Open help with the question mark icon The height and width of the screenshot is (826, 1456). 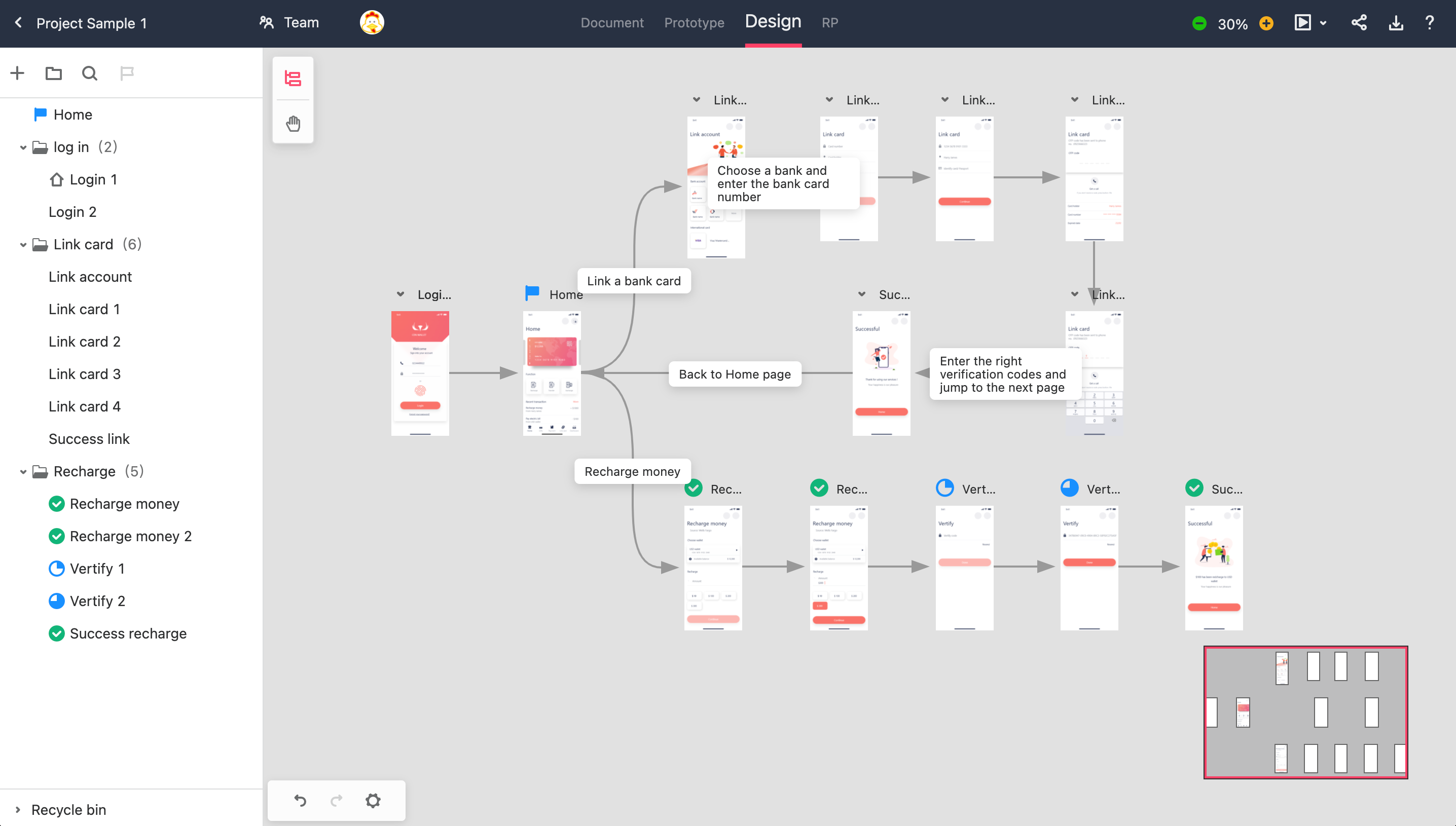[1429, 23]
